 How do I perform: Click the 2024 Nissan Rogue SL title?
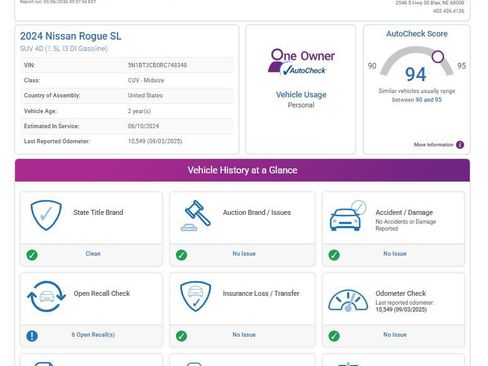[71, 36]
